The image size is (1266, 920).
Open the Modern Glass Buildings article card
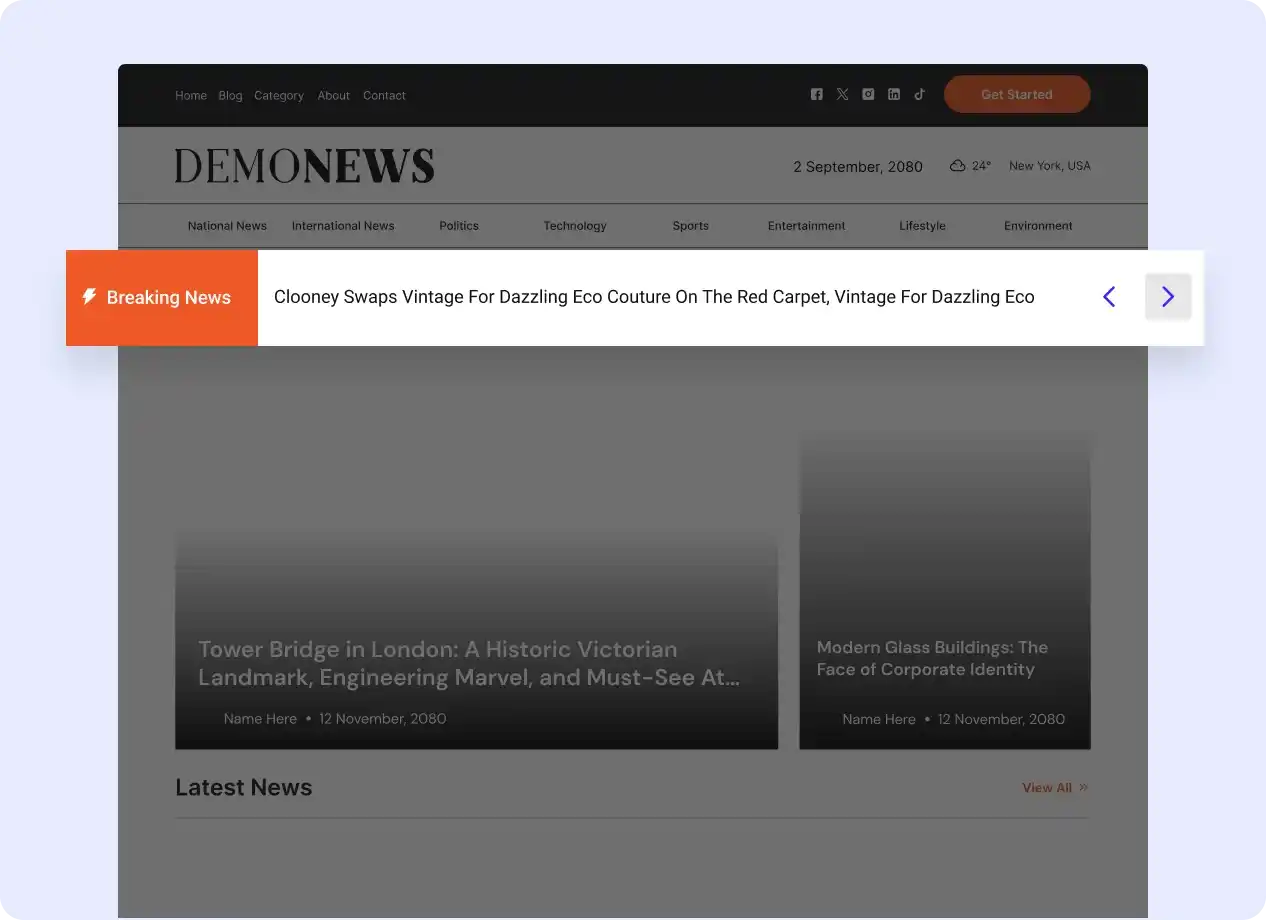932,658
